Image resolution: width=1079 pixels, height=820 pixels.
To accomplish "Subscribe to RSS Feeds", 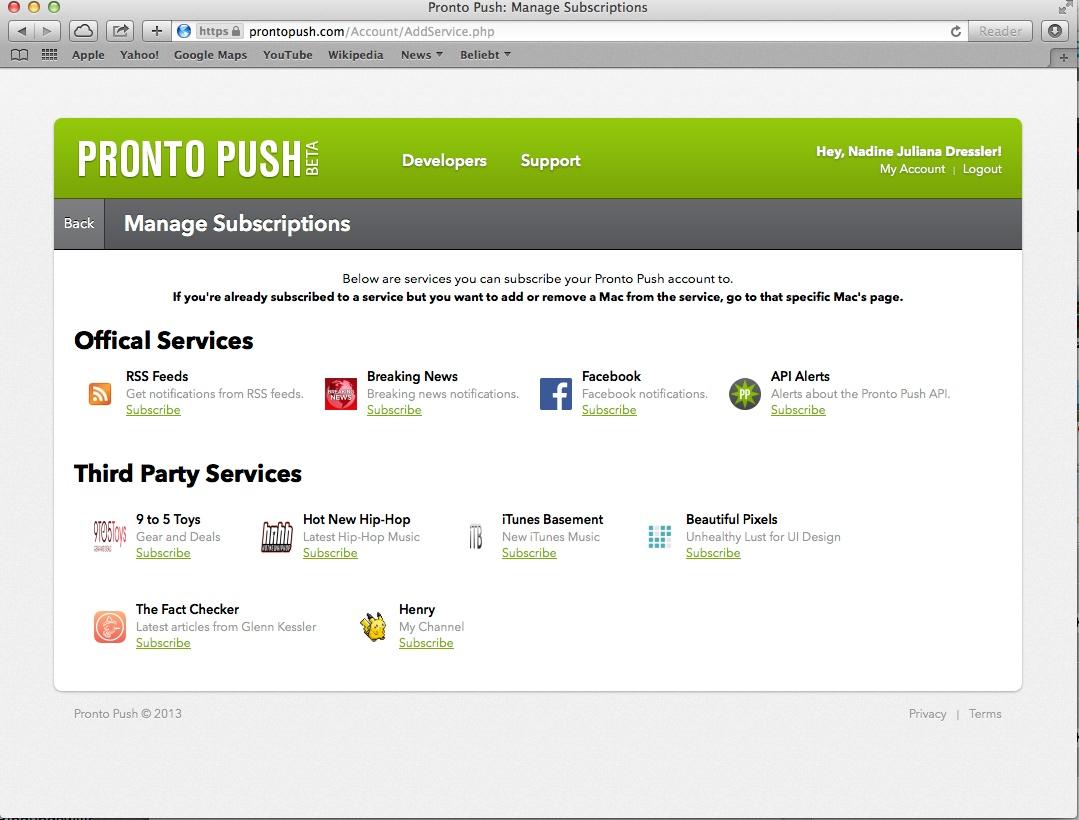I will [153, 410].
